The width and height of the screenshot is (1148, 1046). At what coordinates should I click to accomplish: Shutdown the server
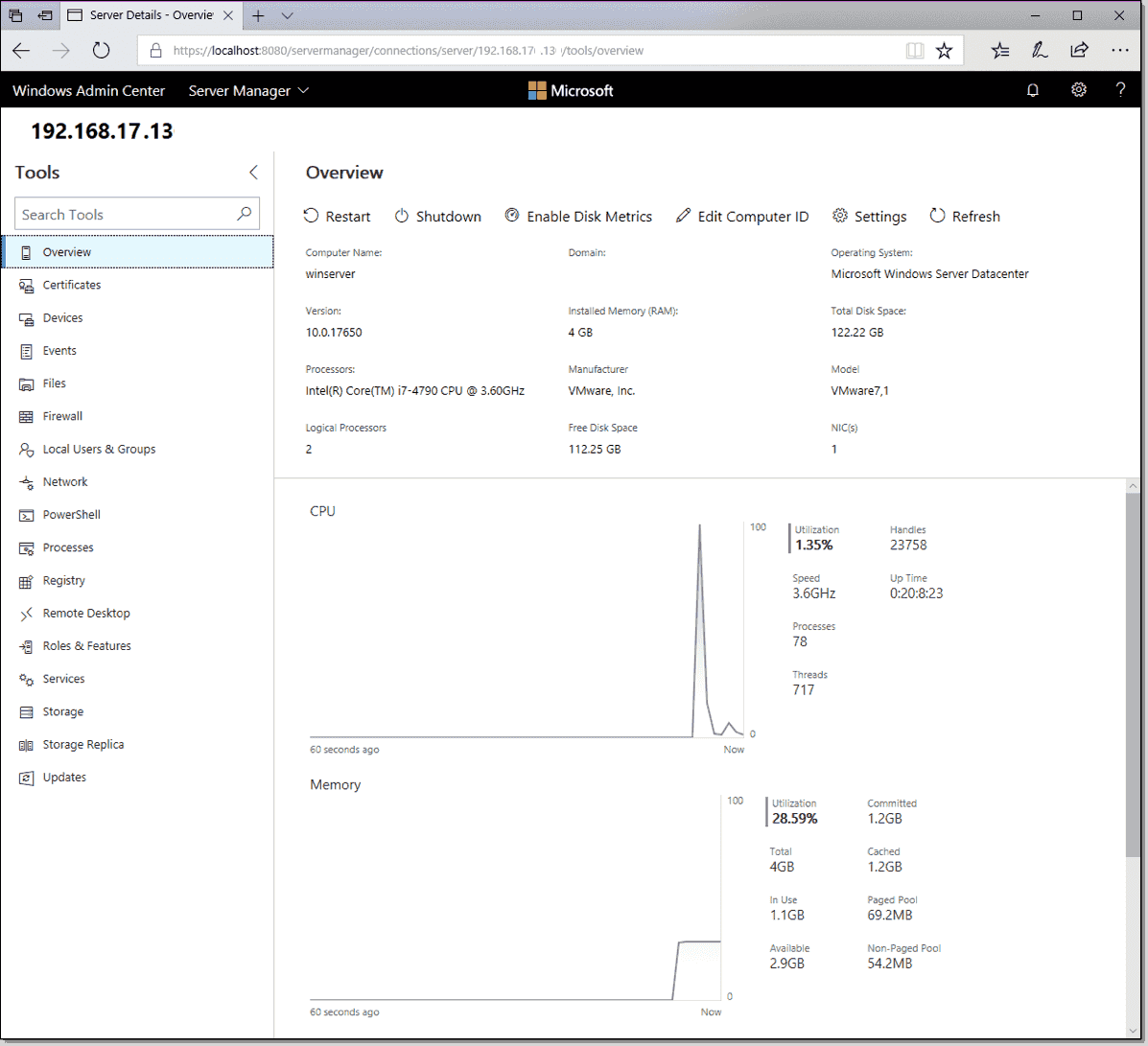coord(438,216)
